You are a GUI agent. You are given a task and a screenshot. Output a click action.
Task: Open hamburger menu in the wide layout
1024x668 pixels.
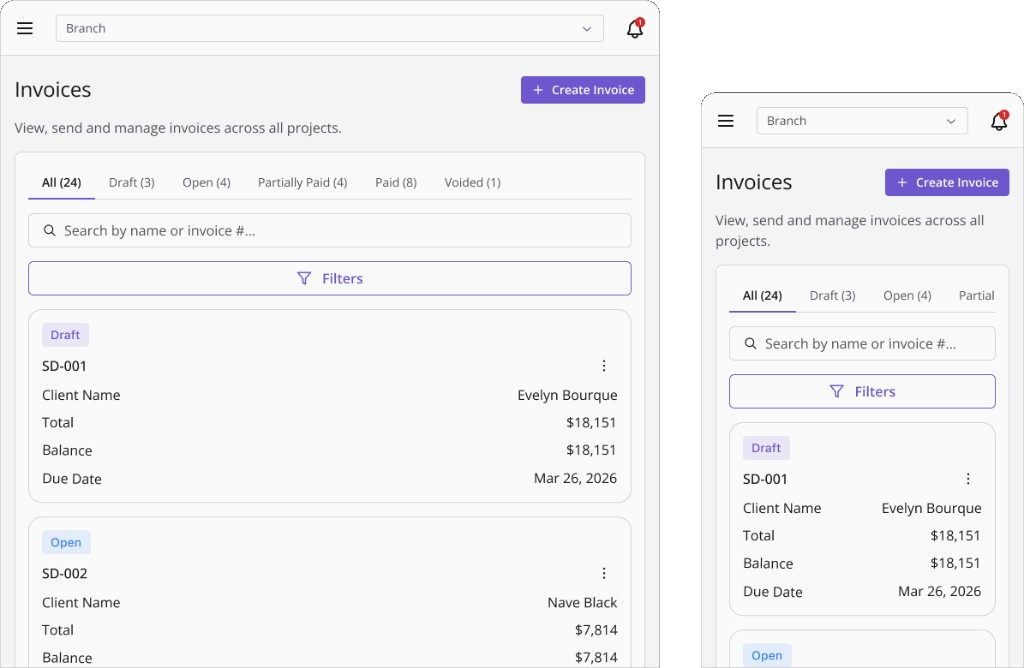click(x=25, y=28)
